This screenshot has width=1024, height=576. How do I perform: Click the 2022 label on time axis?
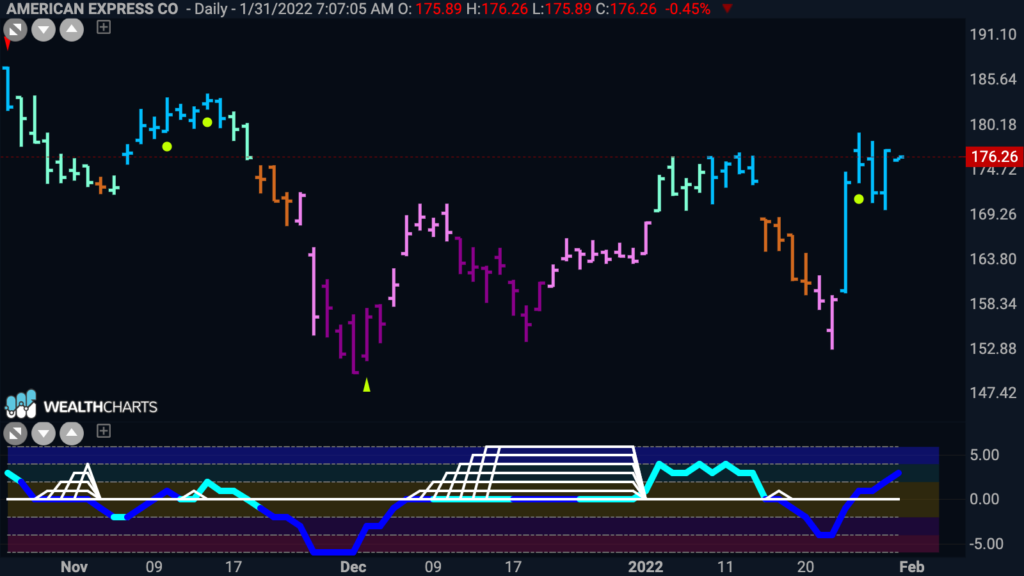645,567
